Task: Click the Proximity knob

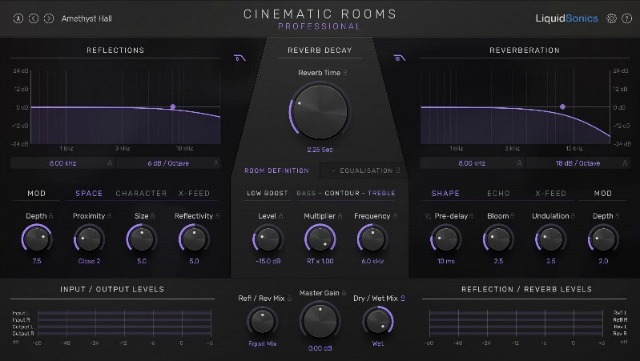Action: pos(89,239)
